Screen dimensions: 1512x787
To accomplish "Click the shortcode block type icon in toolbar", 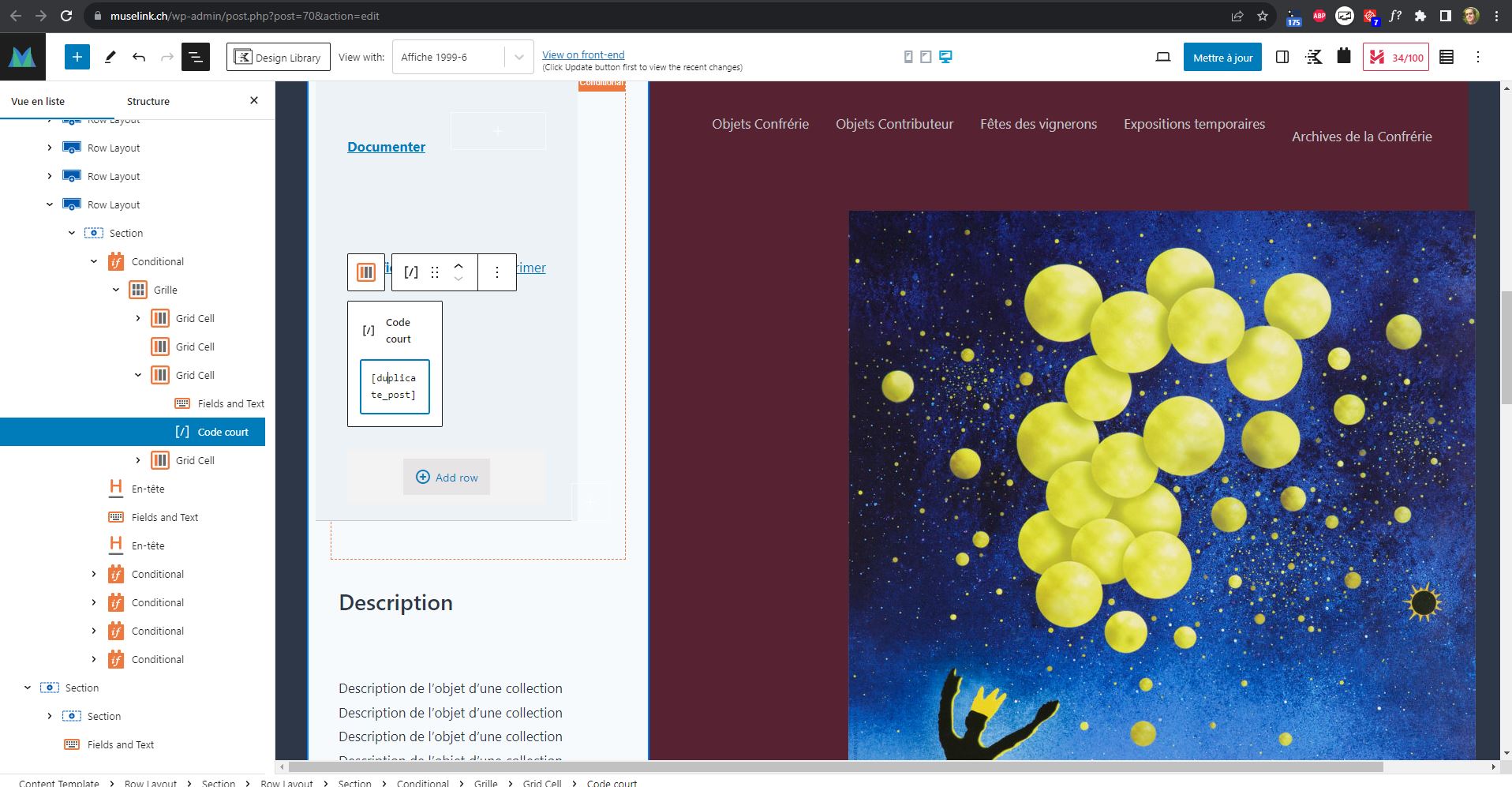I will tap(411, 272).
